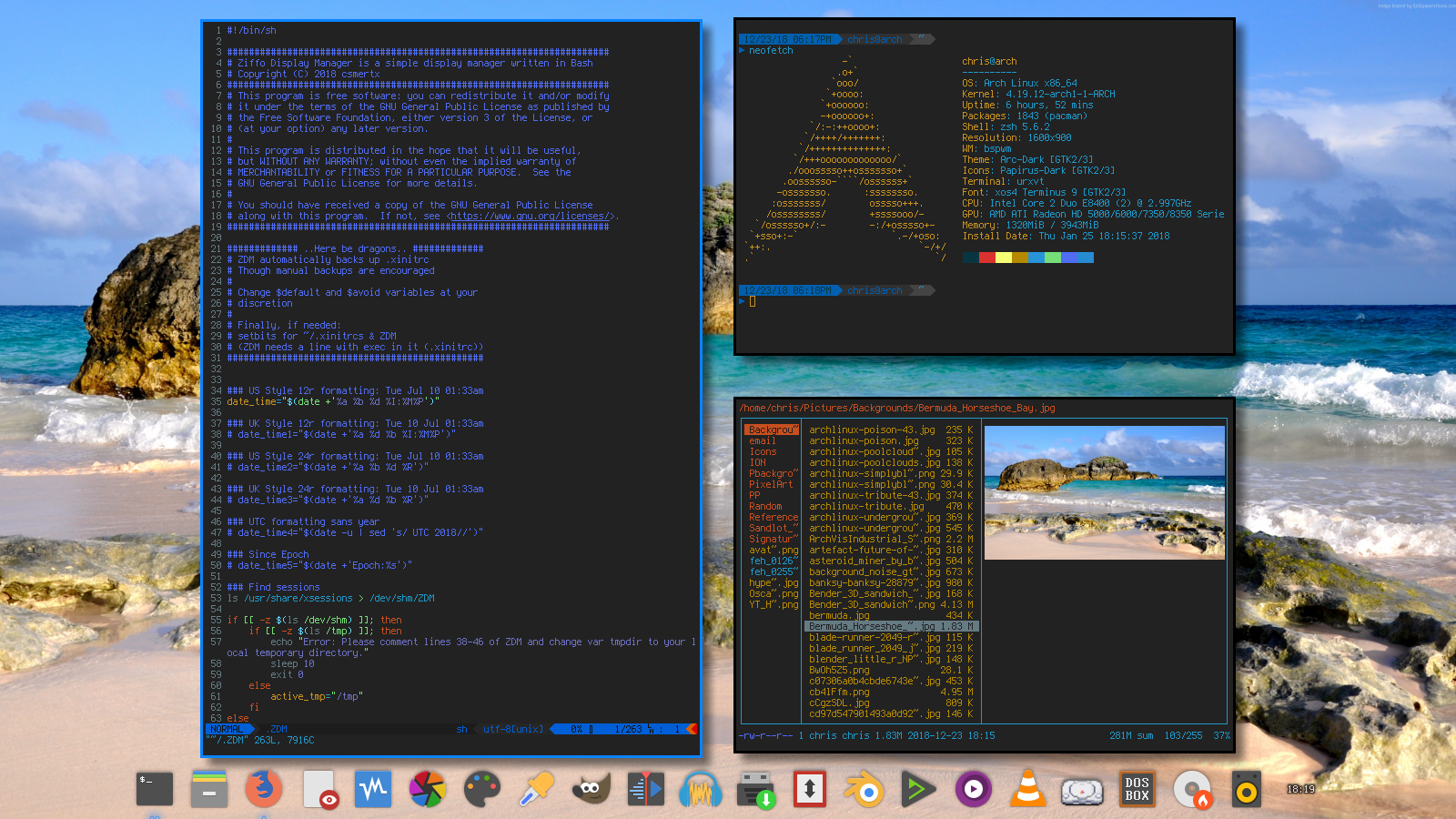This screenshot has height=819, width=1456.
Task: Click the brown-gold neofetch color block
Action: pos(1020,258)
